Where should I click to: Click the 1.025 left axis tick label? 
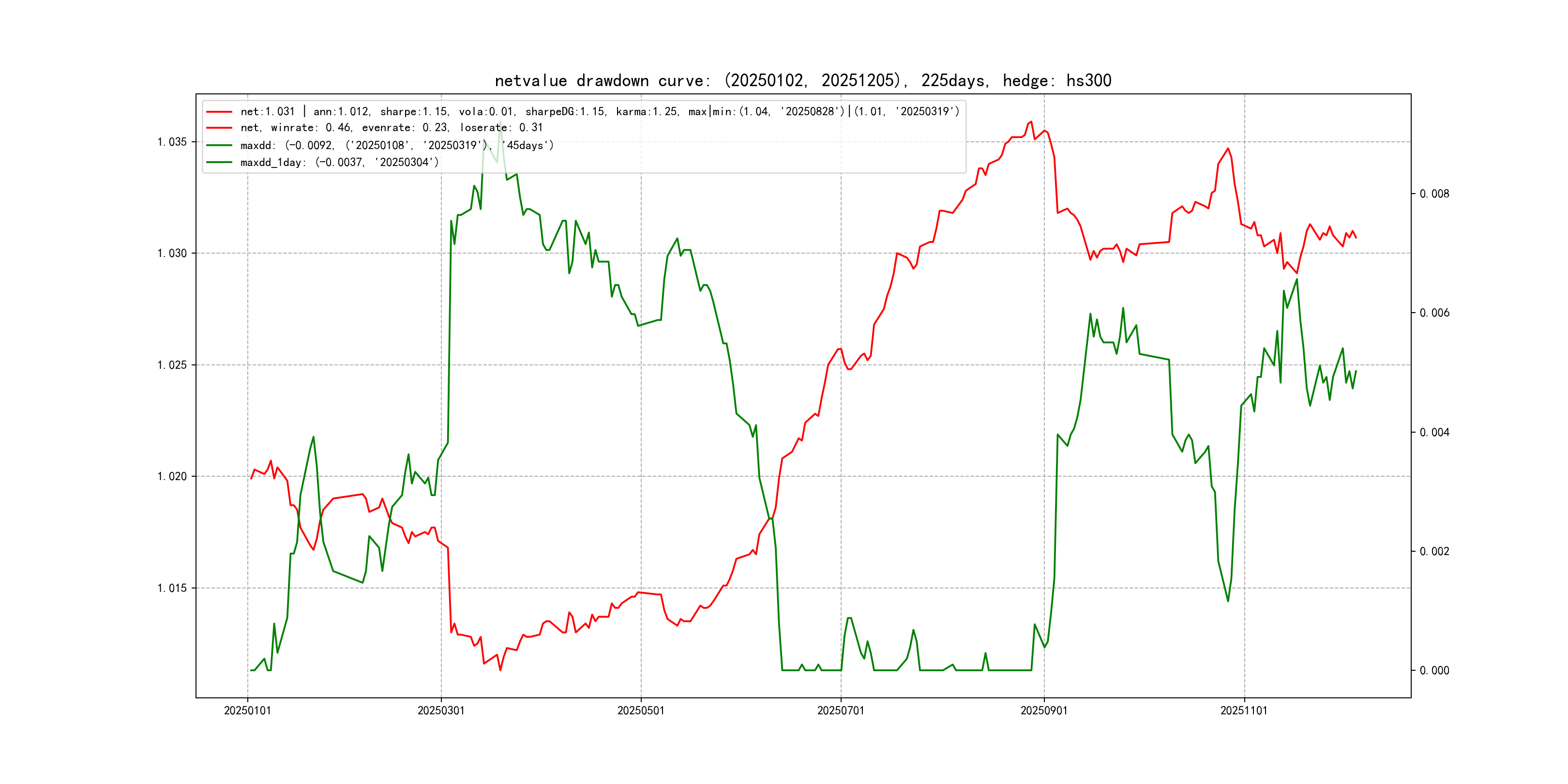172,365
